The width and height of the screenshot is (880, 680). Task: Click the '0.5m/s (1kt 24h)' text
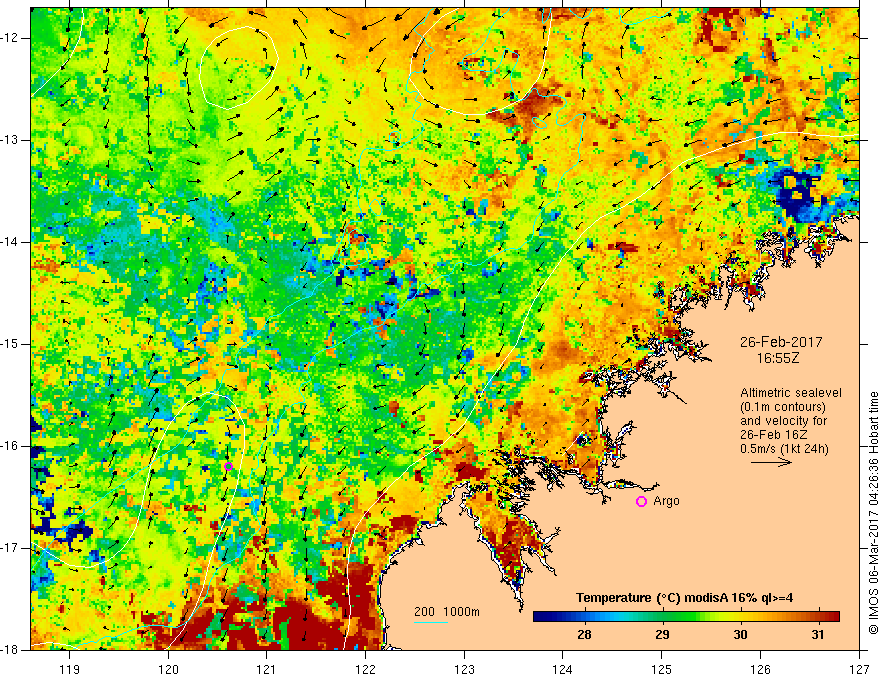point(784,449)
